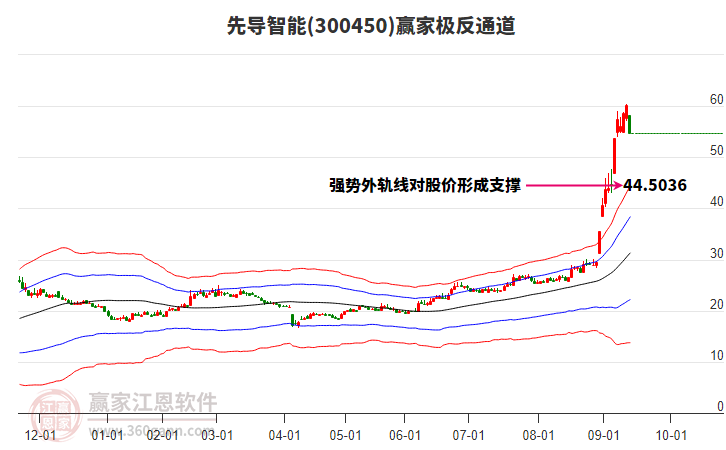
Task: Click the x-axis date 07-01
Action: 469,435
